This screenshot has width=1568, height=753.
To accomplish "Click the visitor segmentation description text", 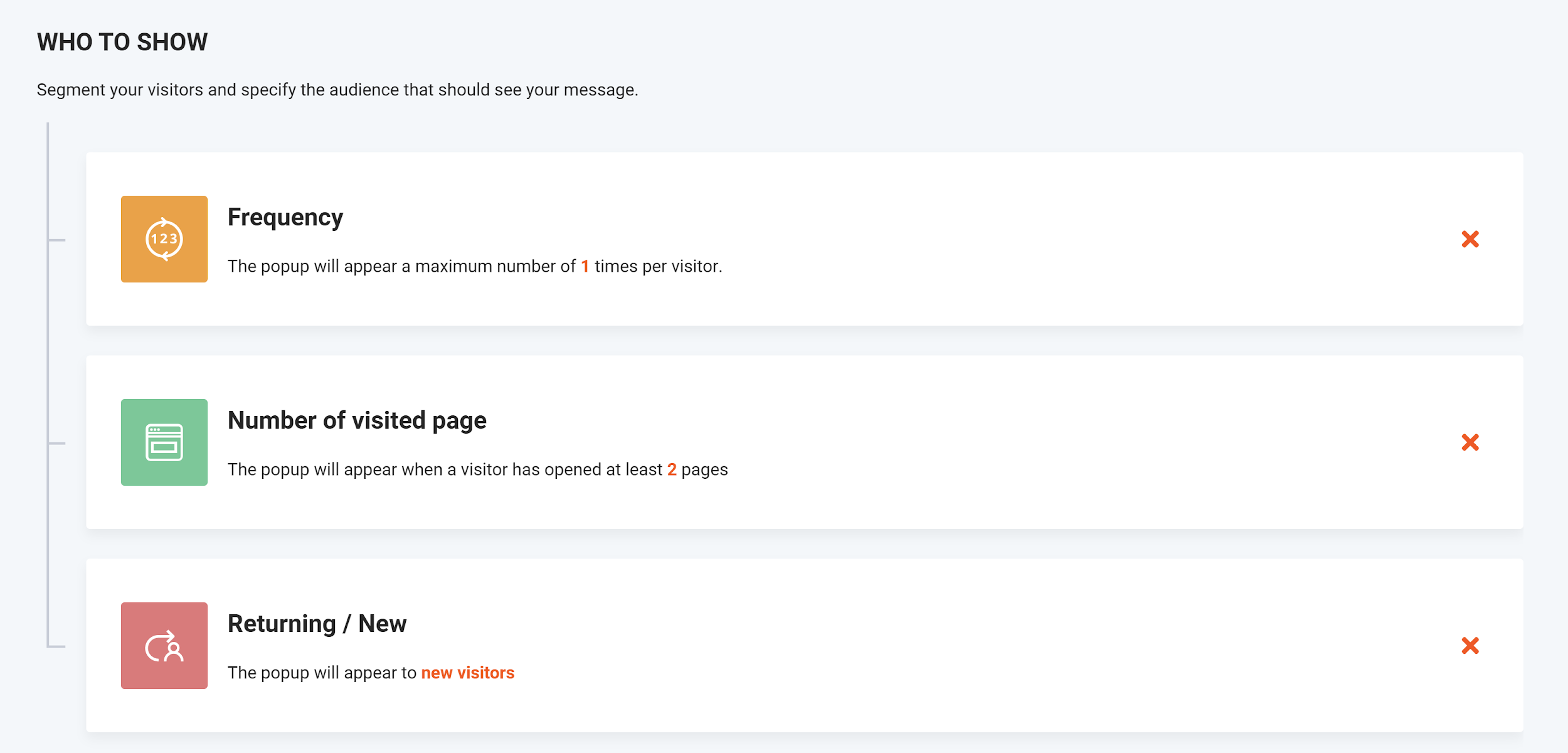I will click(337, 90).
